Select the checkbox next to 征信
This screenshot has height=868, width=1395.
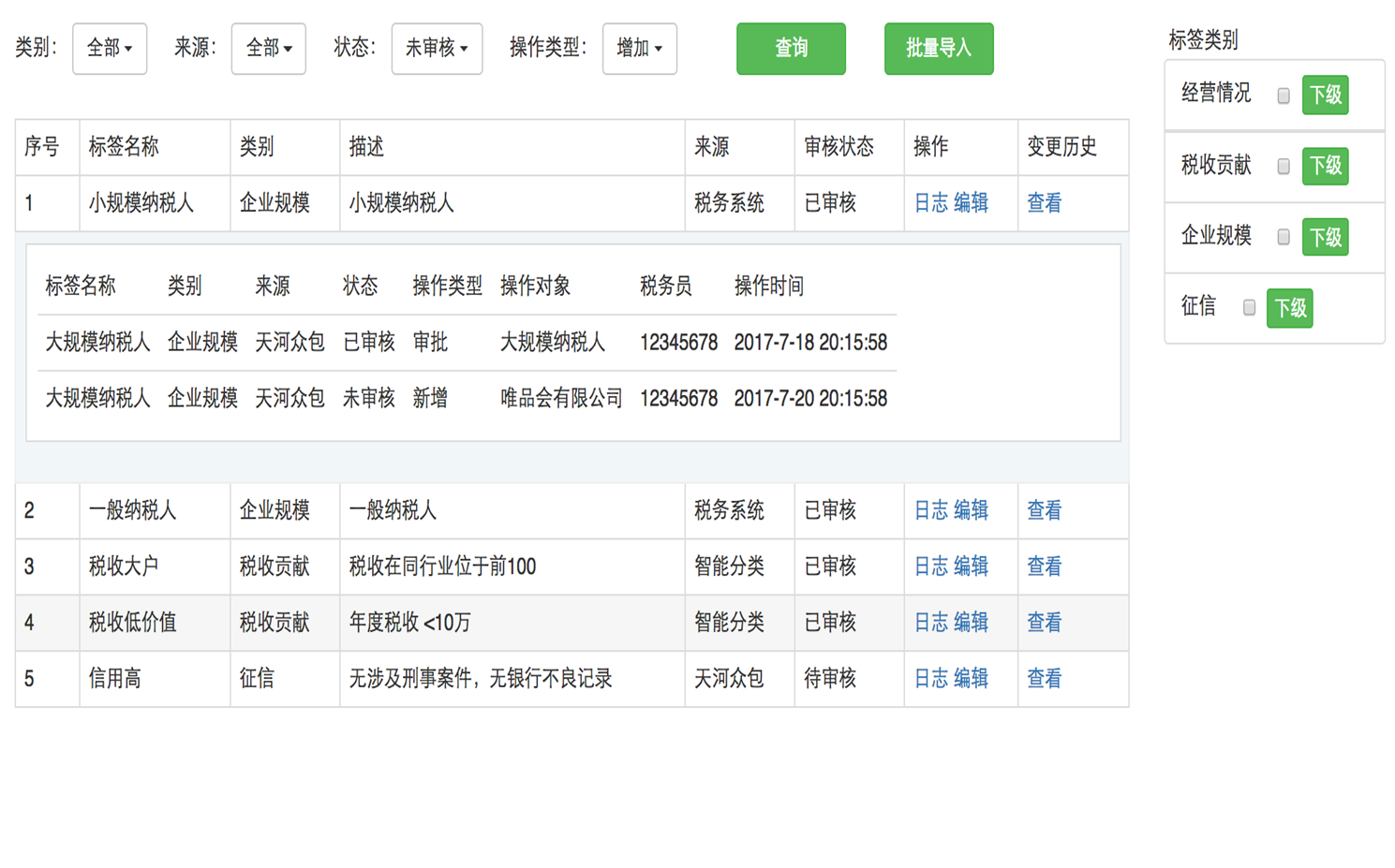(1248, 308)
